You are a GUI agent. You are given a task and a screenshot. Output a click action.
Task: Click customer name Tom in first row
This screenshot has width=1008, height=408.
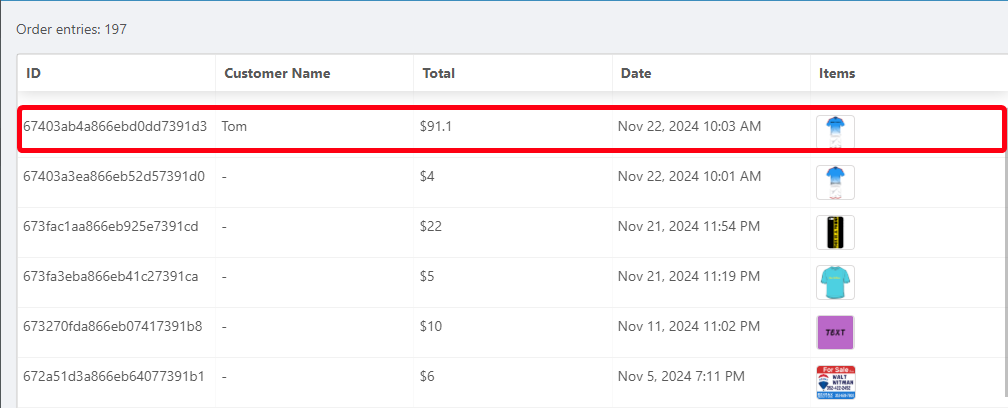[234, 126]
